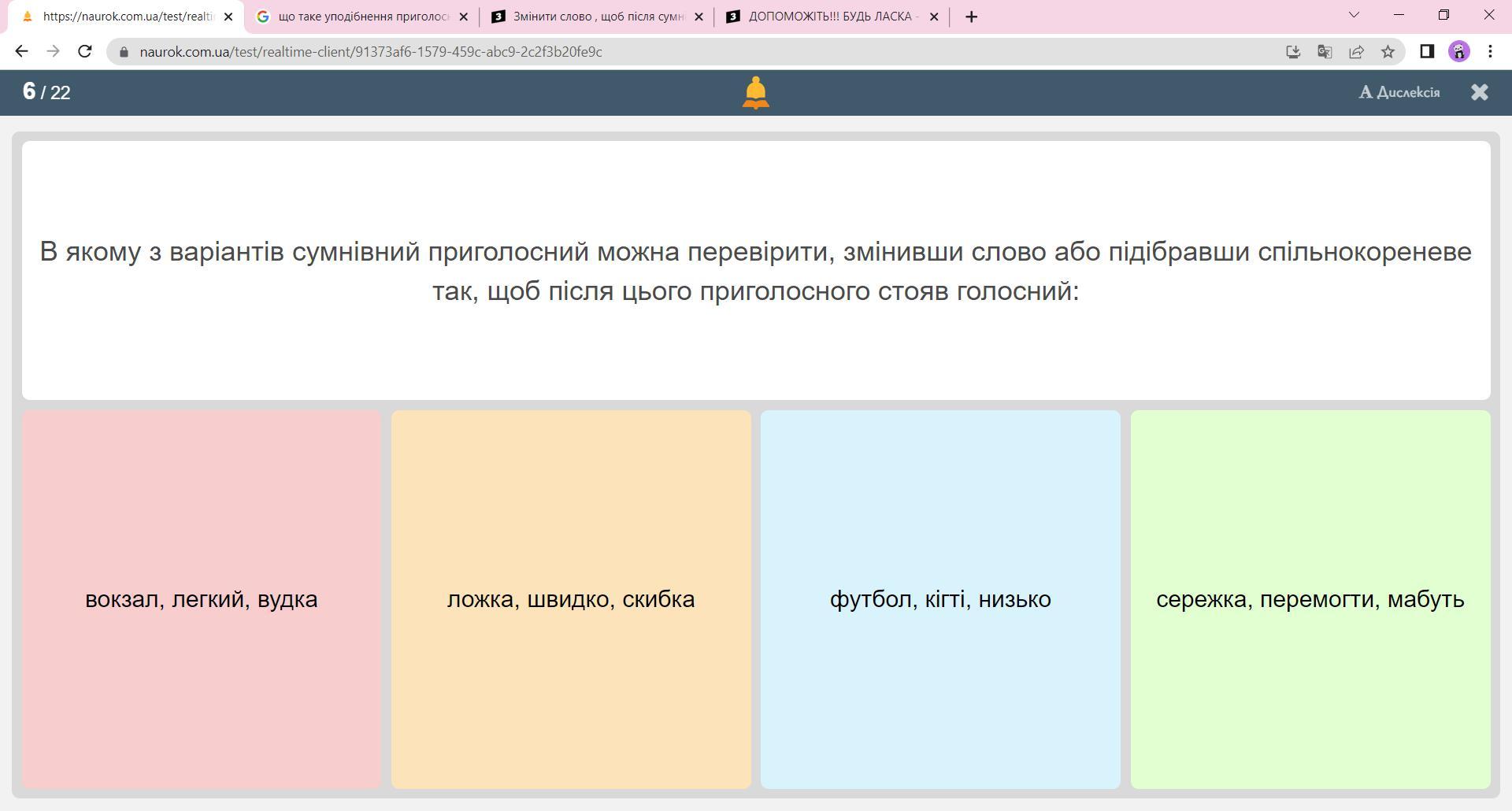Viewport: 1512px width, 811px height.
Task: Switch to the Google search tab
Action: [361, 17]
